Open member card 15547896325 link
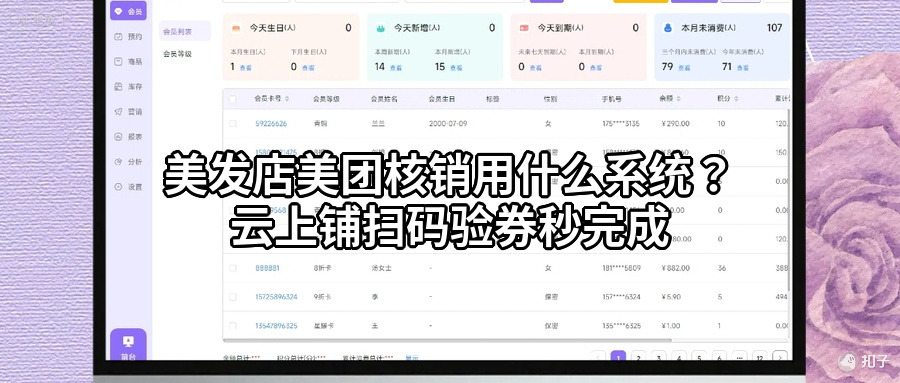 point(276,326)
